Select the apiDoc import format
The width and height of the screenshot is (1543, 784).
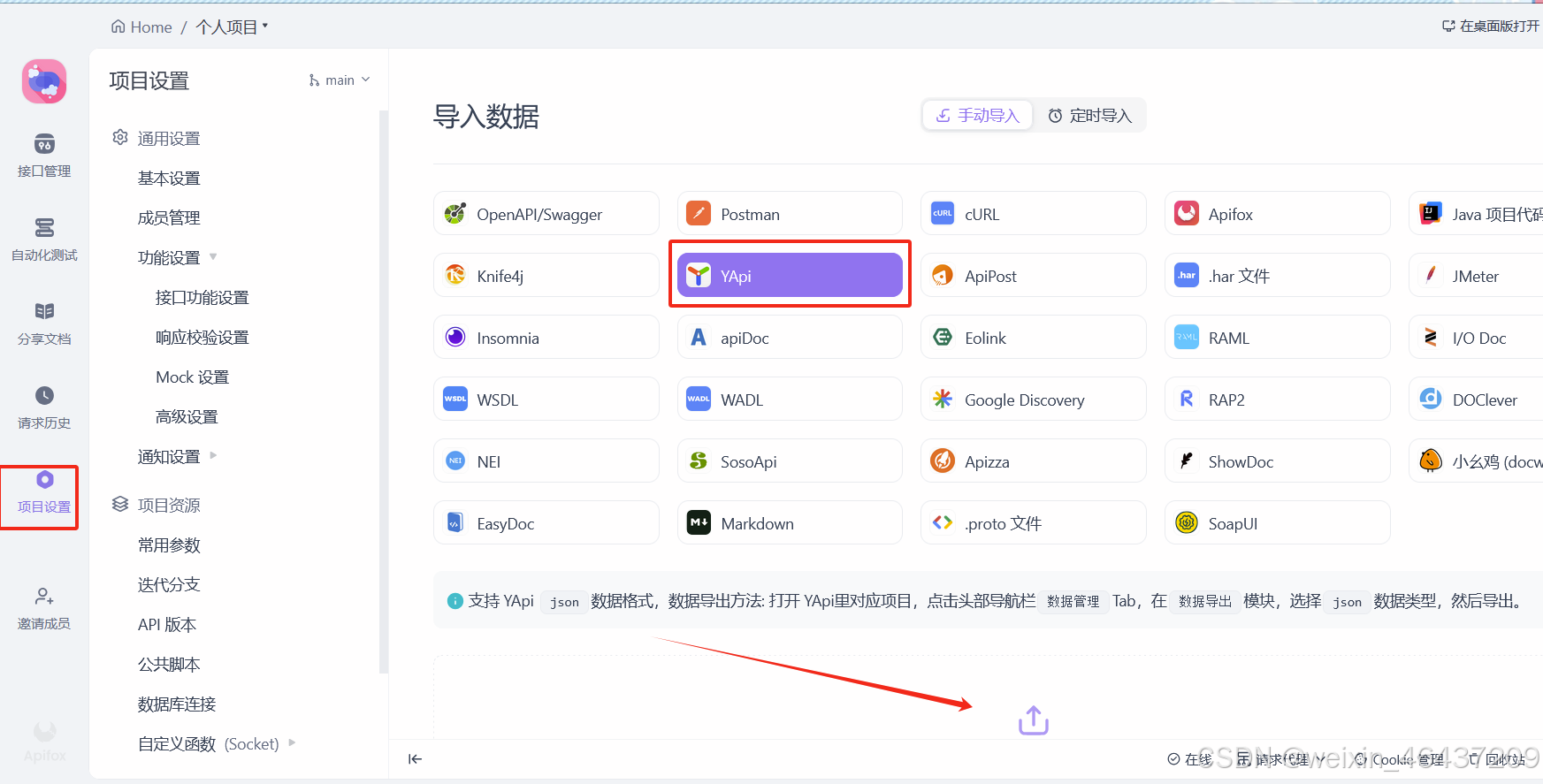pyautogui.click(x=791, y=338)
